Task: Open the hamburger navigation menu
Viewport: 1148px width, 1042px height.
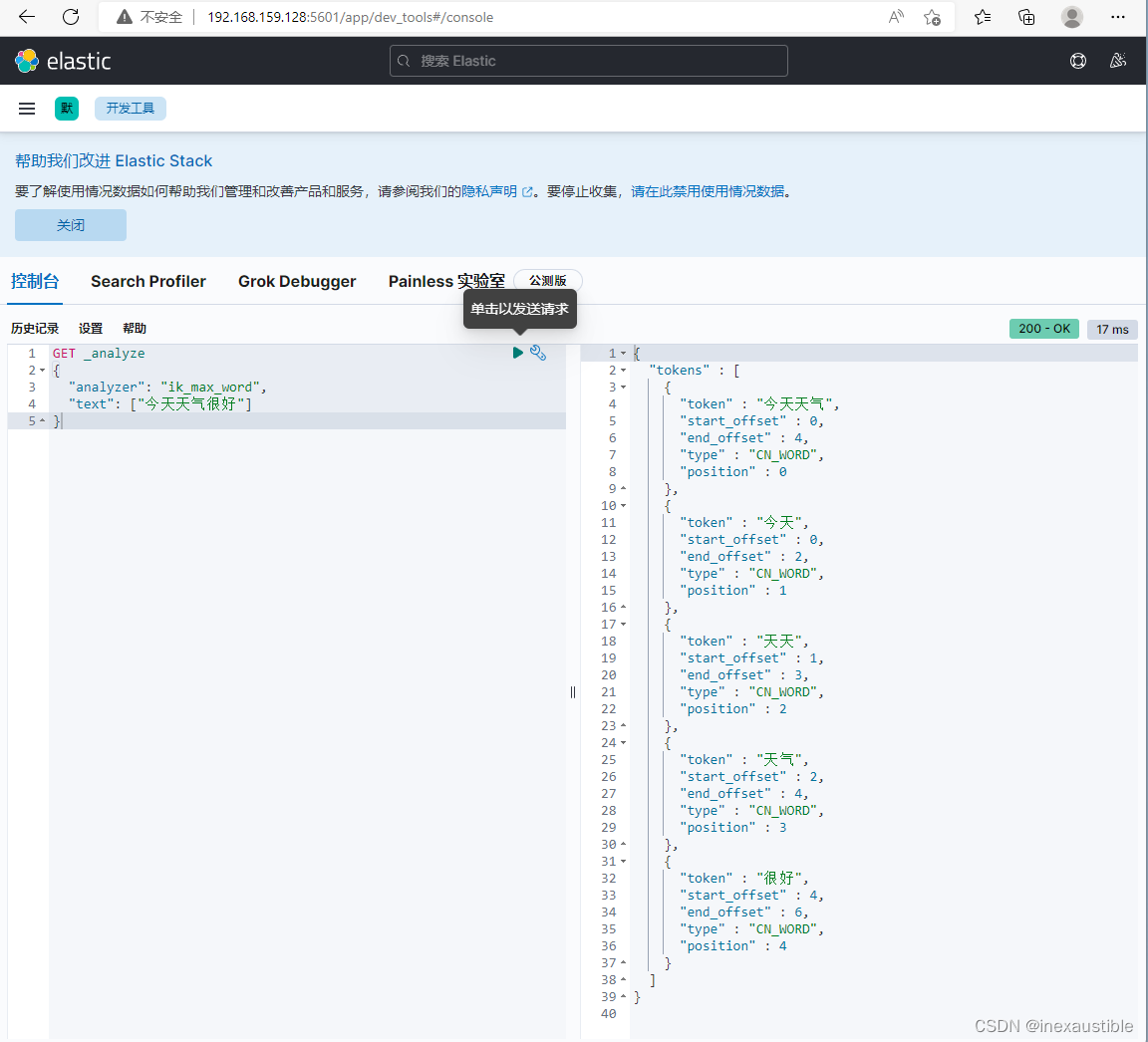Action: point(27,109)
